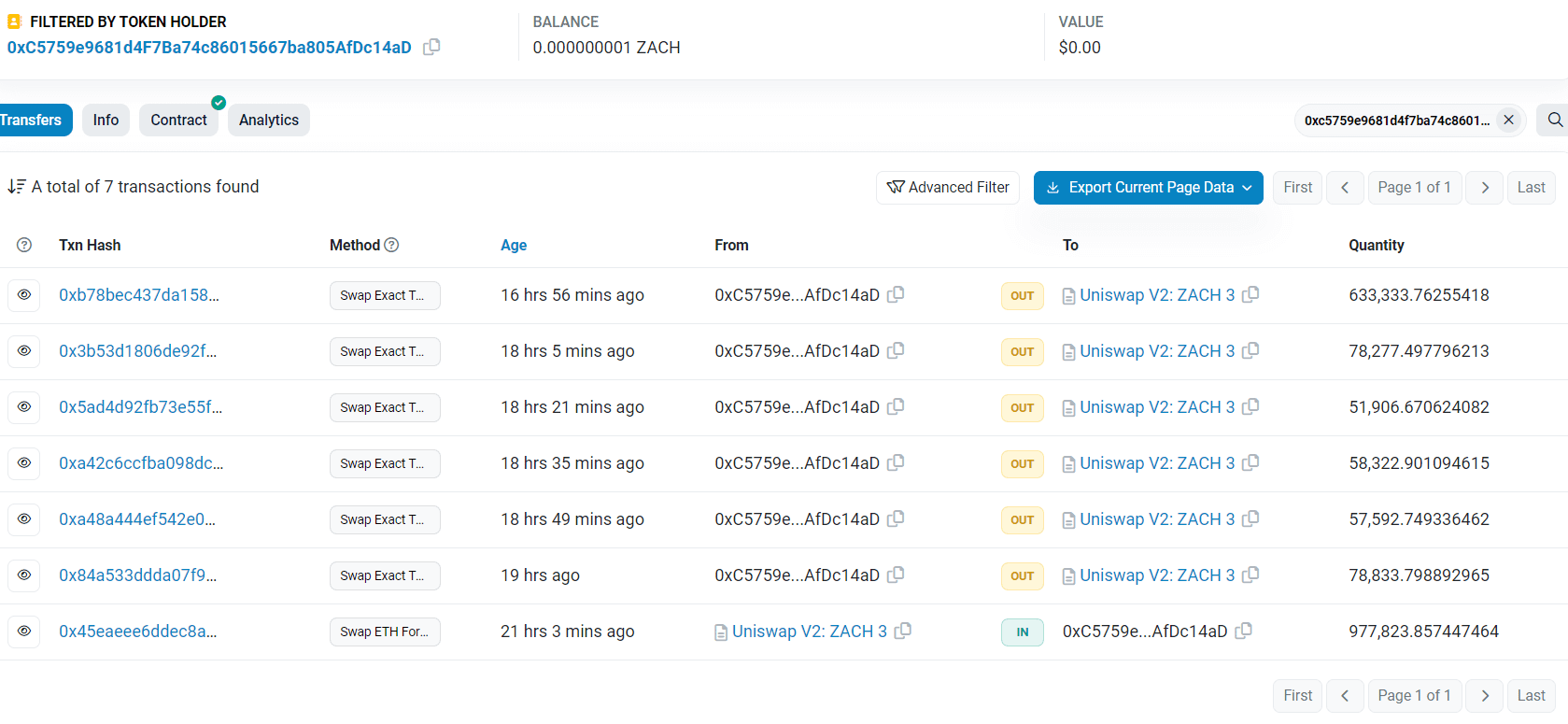Copy To address in 57,592.749336462 row
The width and height of the screenshot is (1568, 724).
1250,518
